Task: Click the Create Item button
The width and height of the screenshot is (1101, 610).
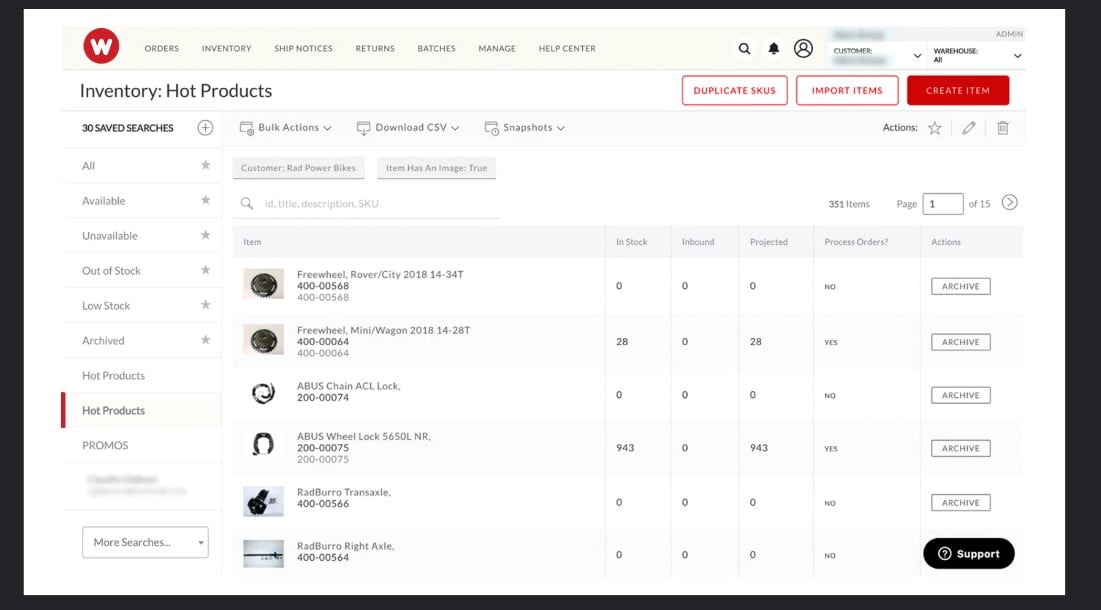Action: click(957, 90)
